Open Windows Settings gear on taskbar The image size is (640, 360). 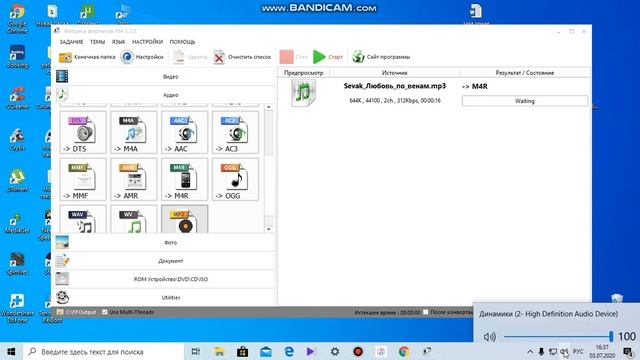pyautogui.click(x=335, y=351)
